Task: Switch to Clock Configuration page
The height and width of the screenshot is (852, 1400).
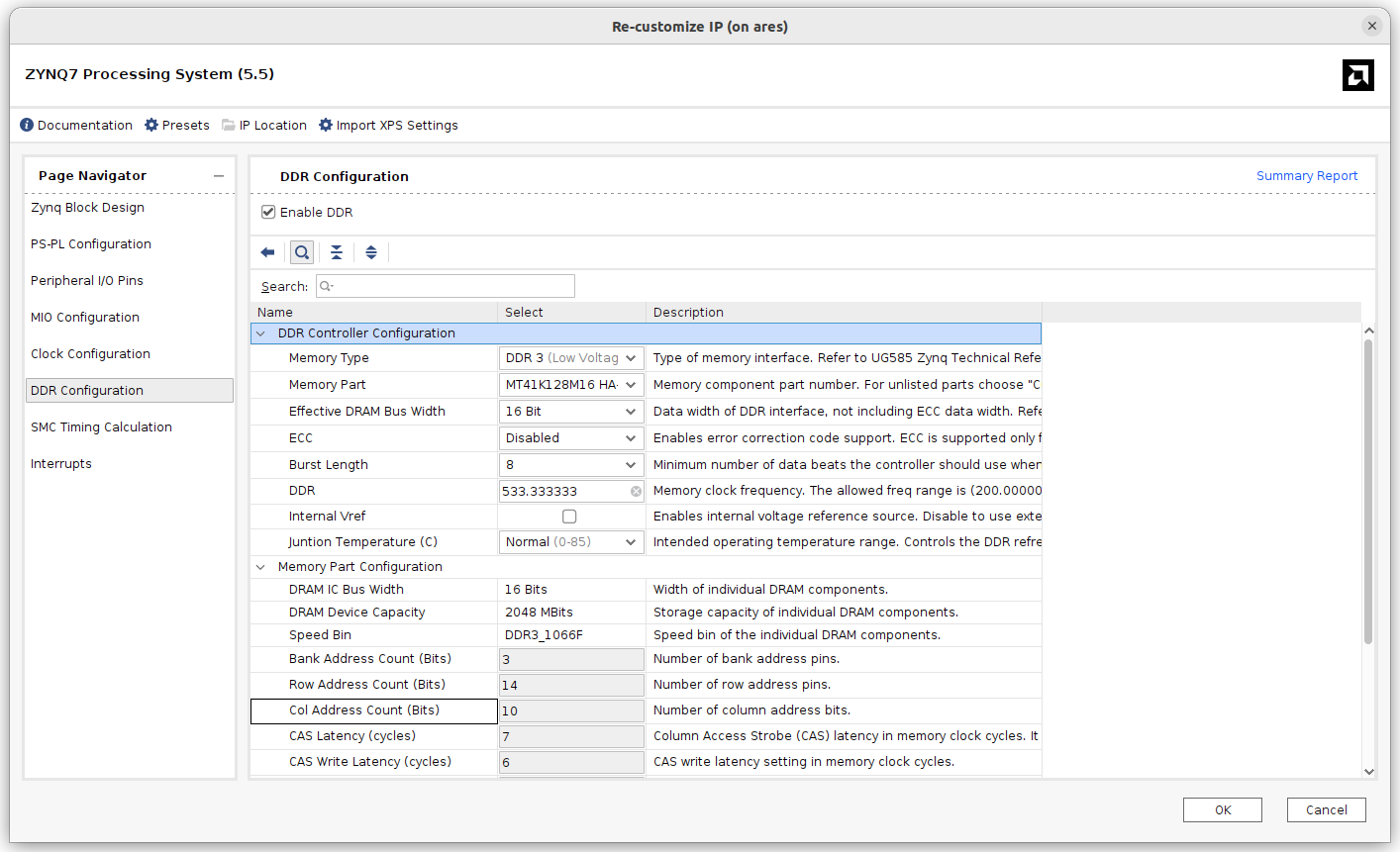Action: [x=90, y=354]
